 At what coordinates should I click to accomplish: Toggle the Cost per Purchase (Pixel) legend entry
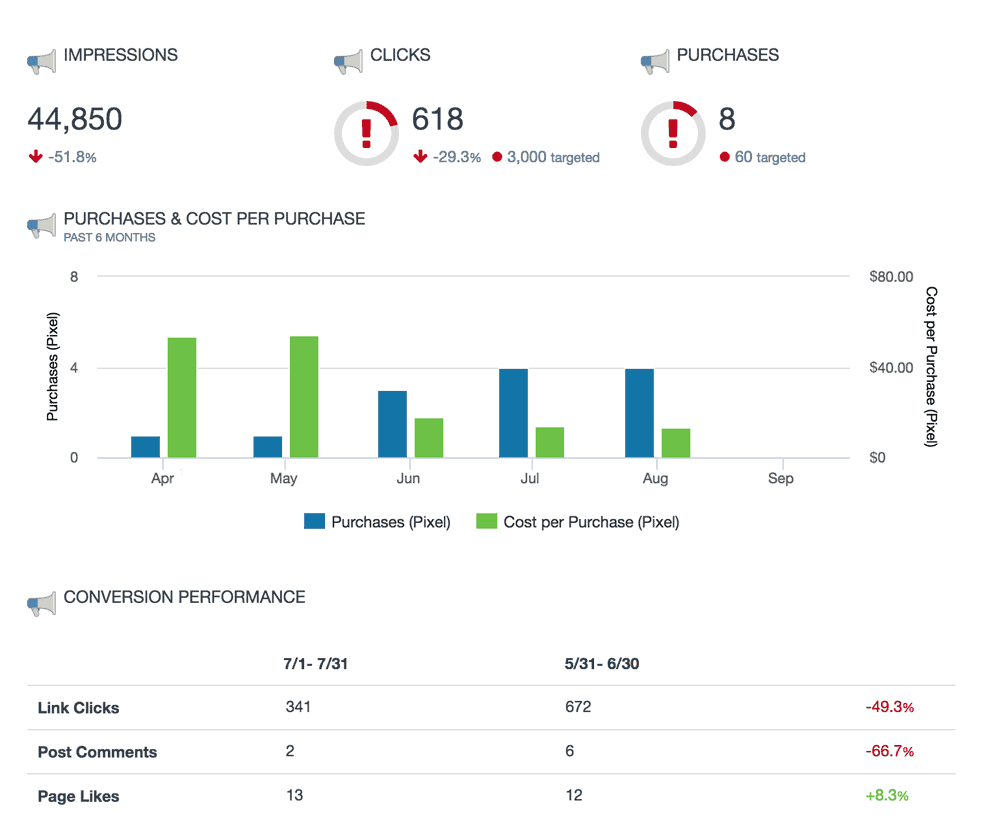[x=577, y=522]
